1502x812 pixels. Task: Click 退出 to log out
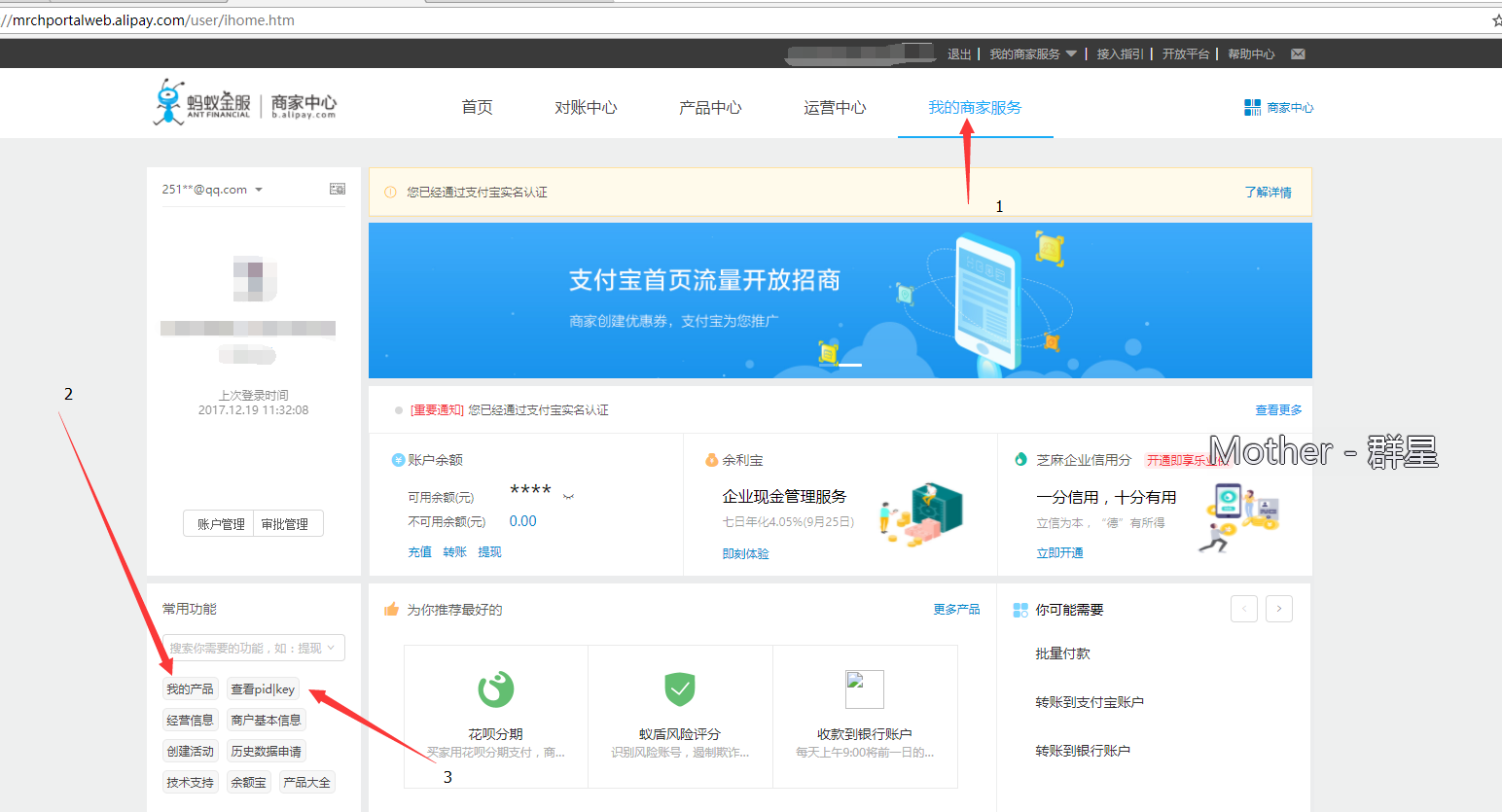959,54
